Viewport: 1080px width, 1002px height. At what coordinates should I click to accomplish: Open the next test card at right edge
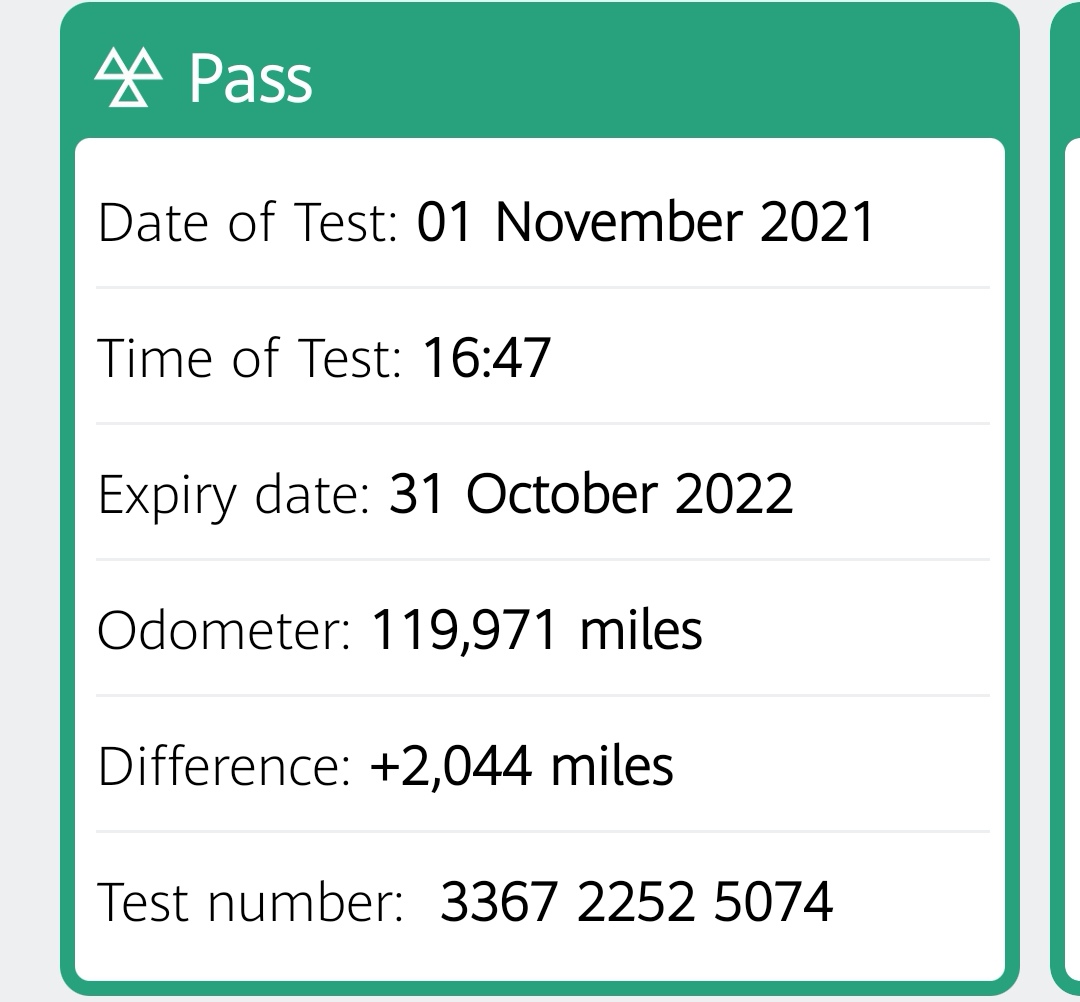1066,500
